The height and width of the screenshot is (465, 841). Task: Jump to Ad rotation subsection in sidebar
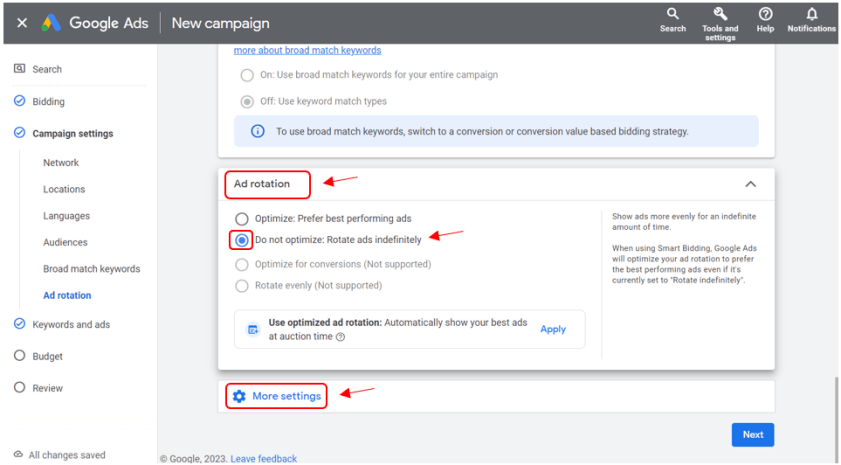coord(67,296)
